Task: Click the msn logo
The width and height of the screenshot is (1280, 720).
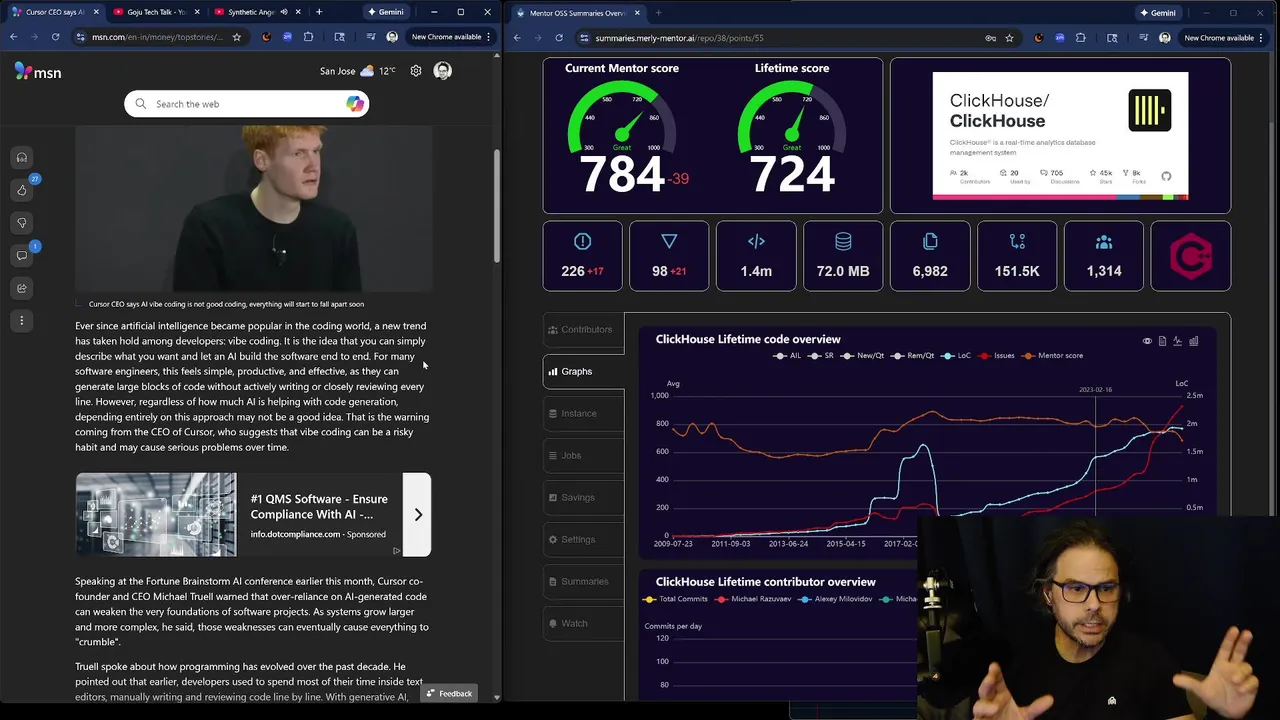Action: click(x=38, y=72)
